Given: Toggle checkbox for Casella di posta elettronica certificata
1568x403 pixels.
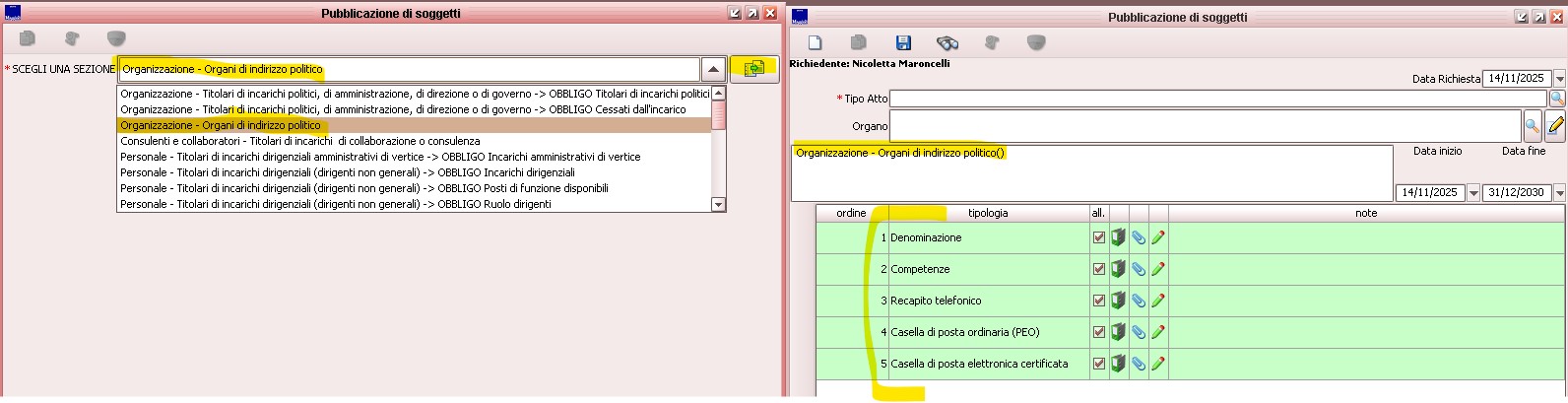Looking at the screenshot, I should click(x=1099, y=364).
